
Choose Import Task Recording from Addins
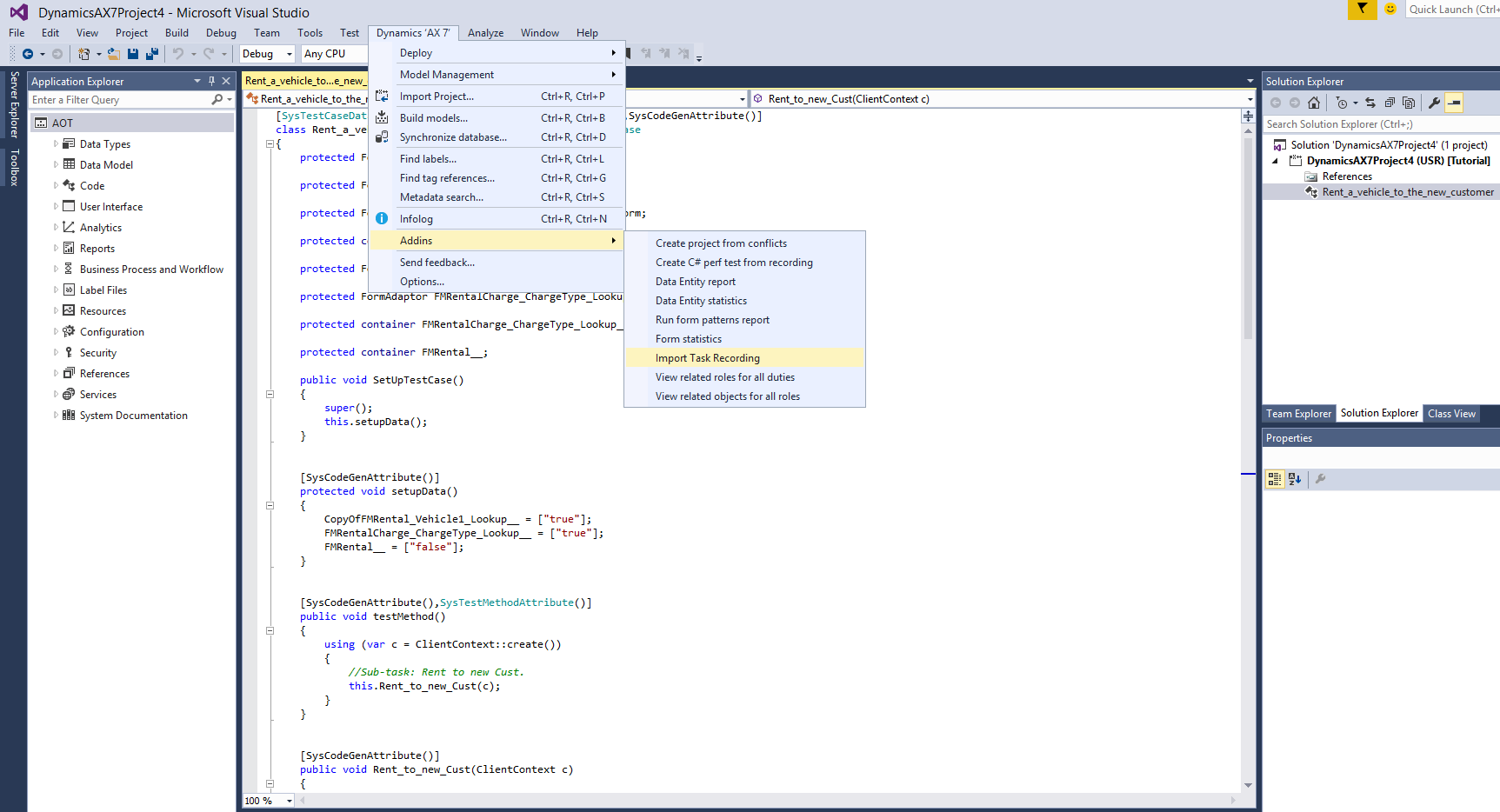(707, 357)
